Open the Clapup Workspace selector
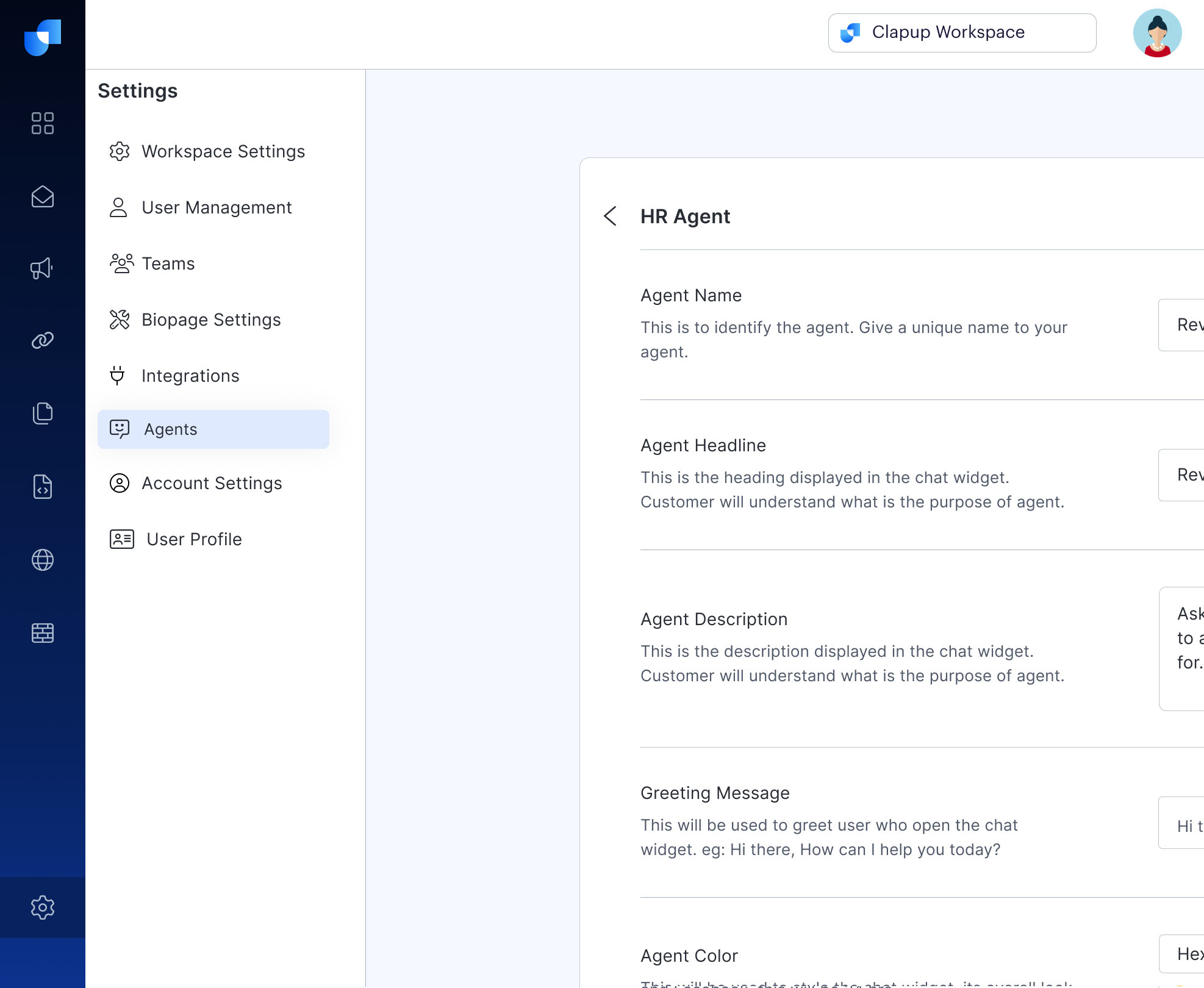Image resolution: width=1204 pixels, height=988 pixels. [962, 33]
